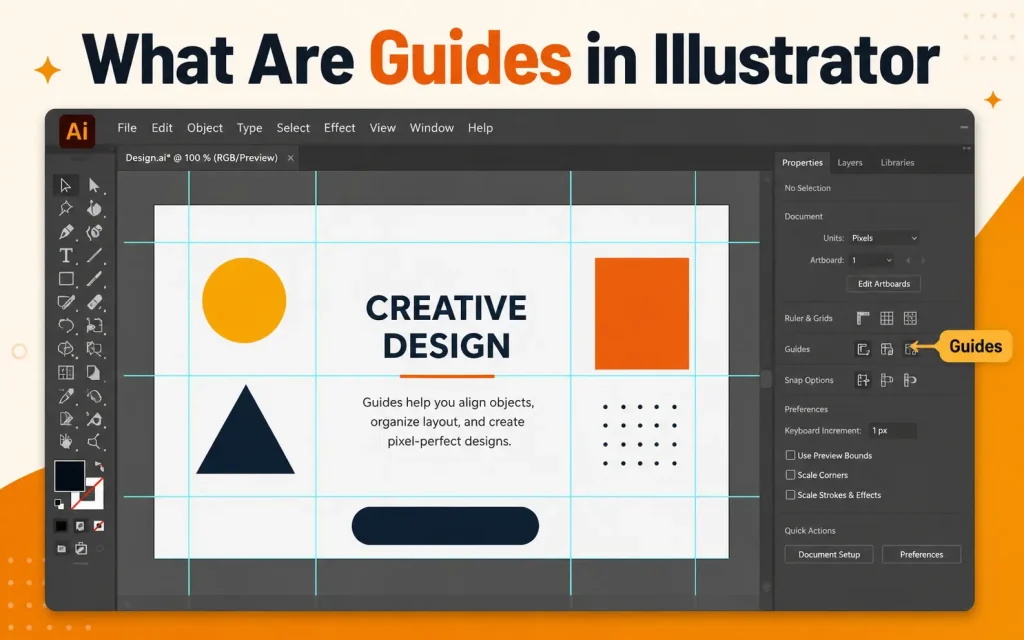Image resolution: width=1024 pixels, height=640 pixels.
Task: Activate the Hand tool
Action: click(x=65, y=442)
